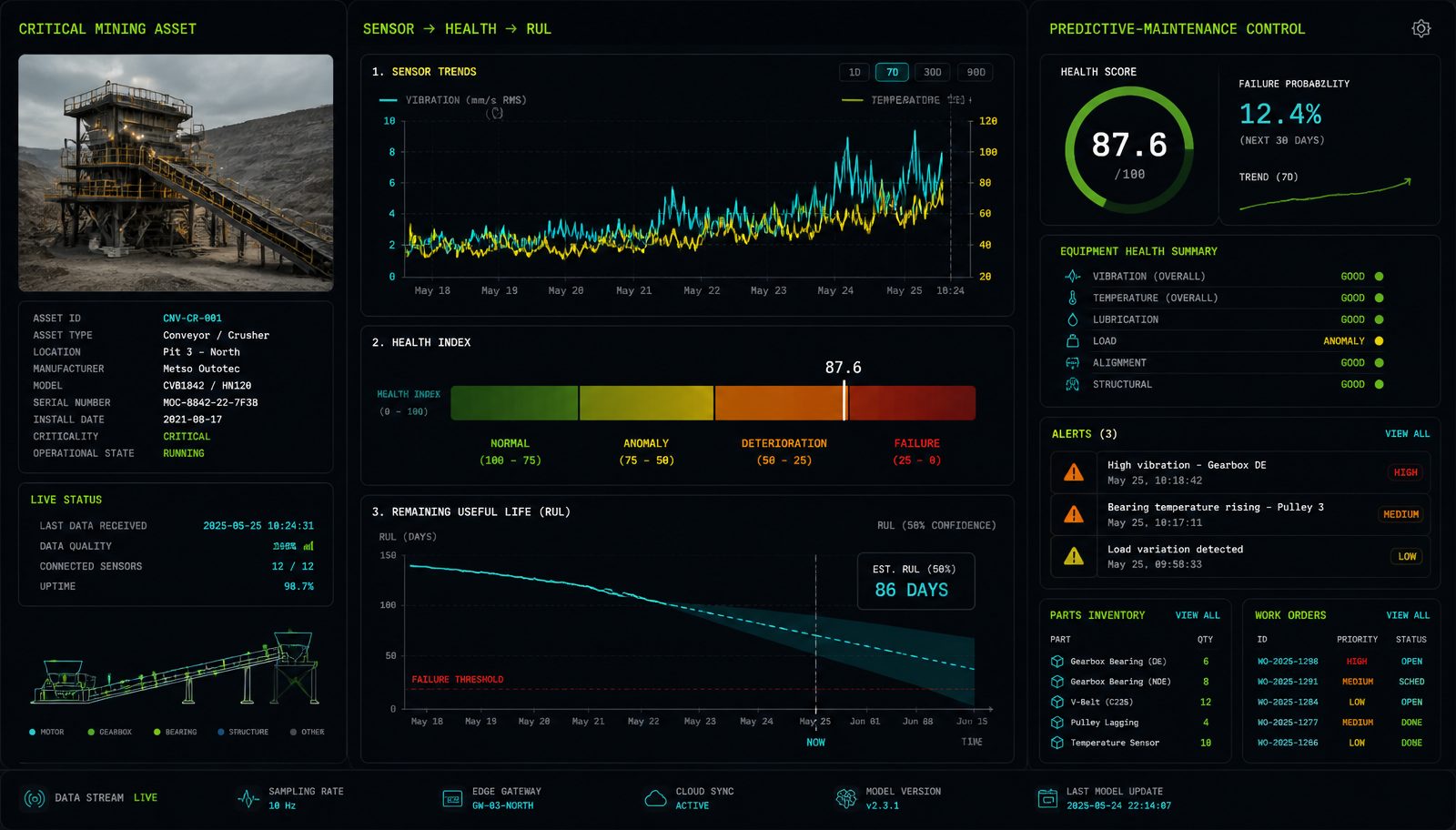The width and height of the screenshot is (1456, 830).
Task: Open View All for Parts Inventory
Action: point(1198,616)
